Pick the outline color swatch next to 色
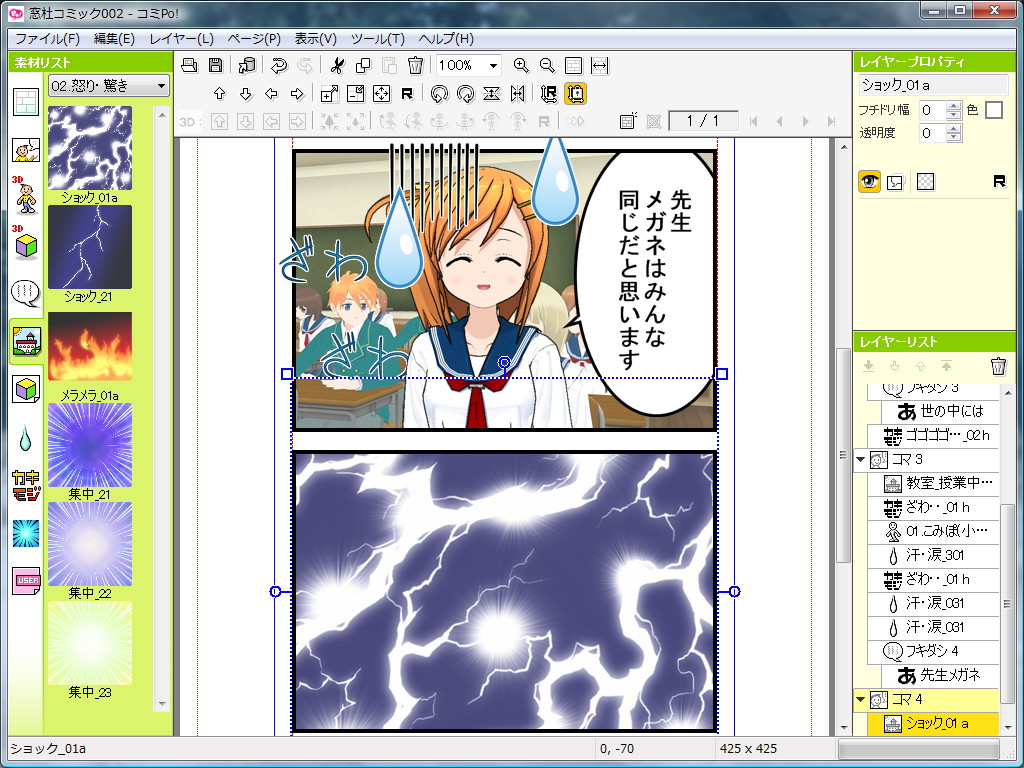This screenshot has width=1024, height=768. [x=993, y=110]
